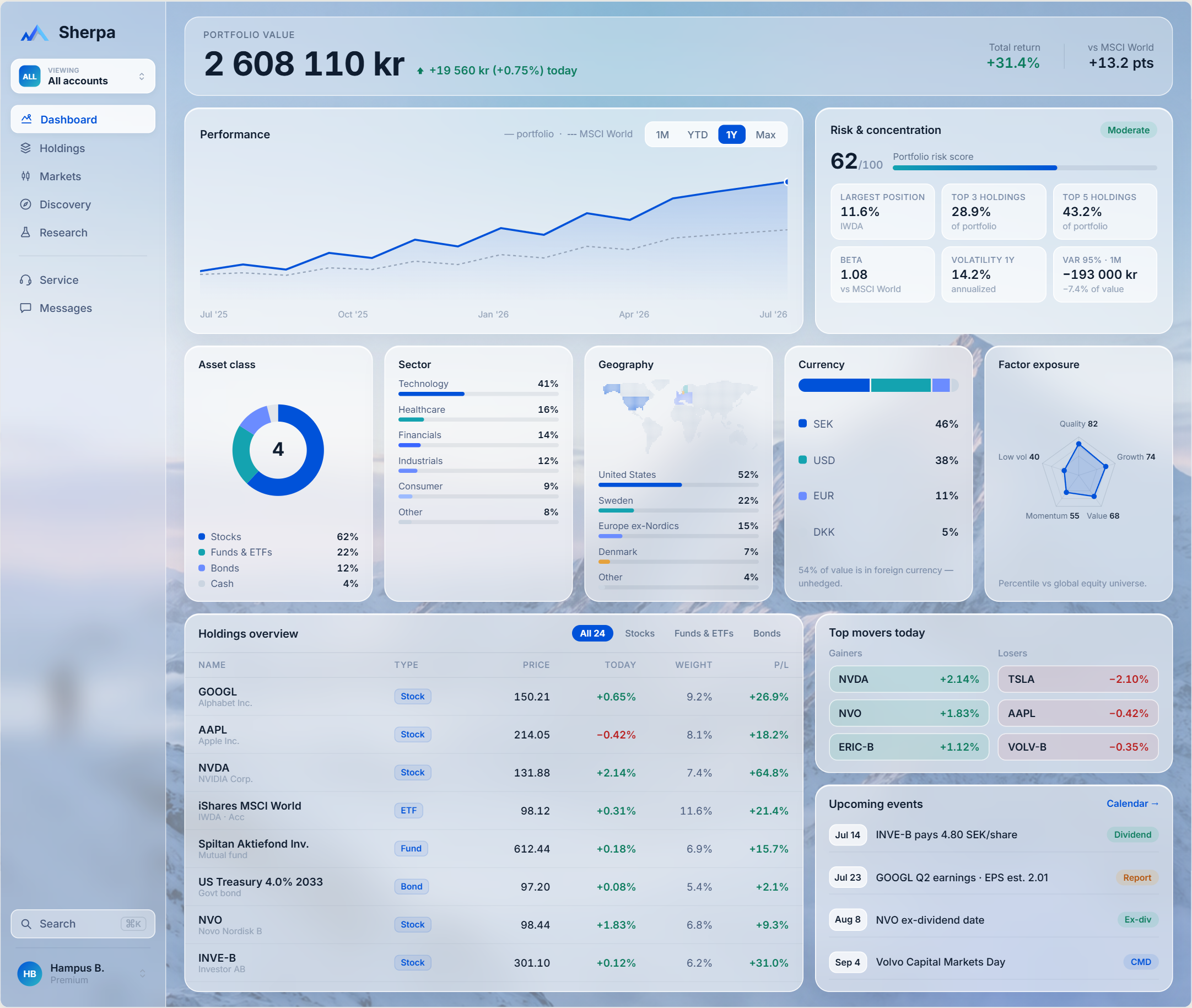Filter holdings by Stocks

639,633
